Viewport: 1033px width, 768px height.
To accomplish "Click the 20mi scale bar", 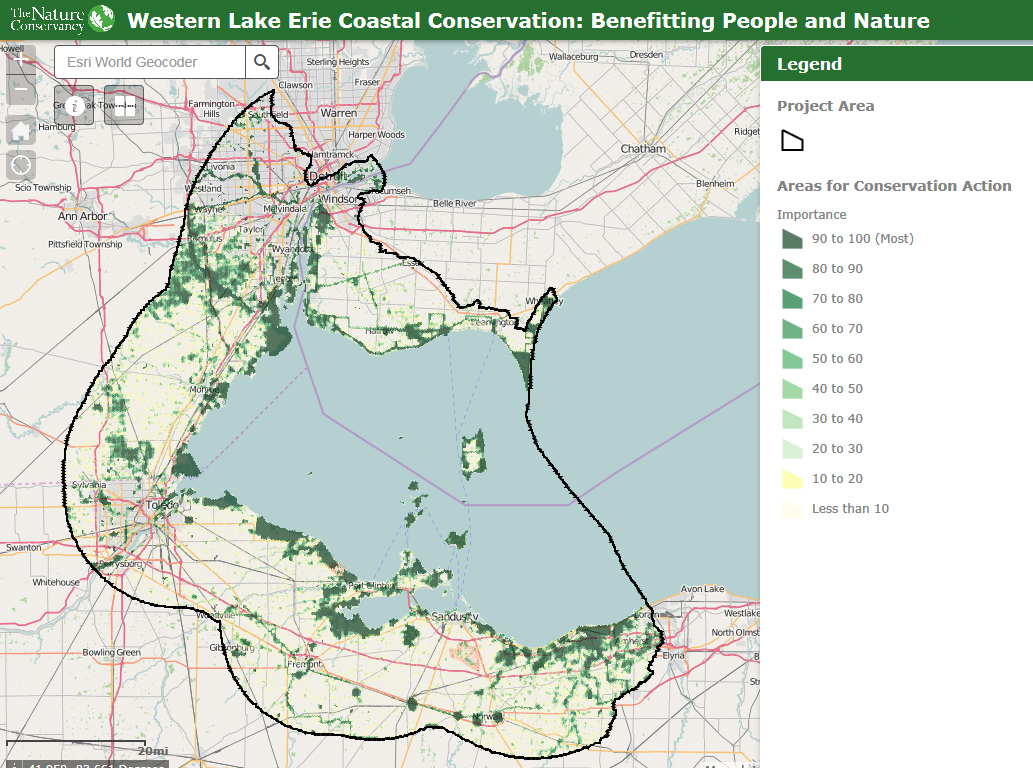I will tap(86, 748).
